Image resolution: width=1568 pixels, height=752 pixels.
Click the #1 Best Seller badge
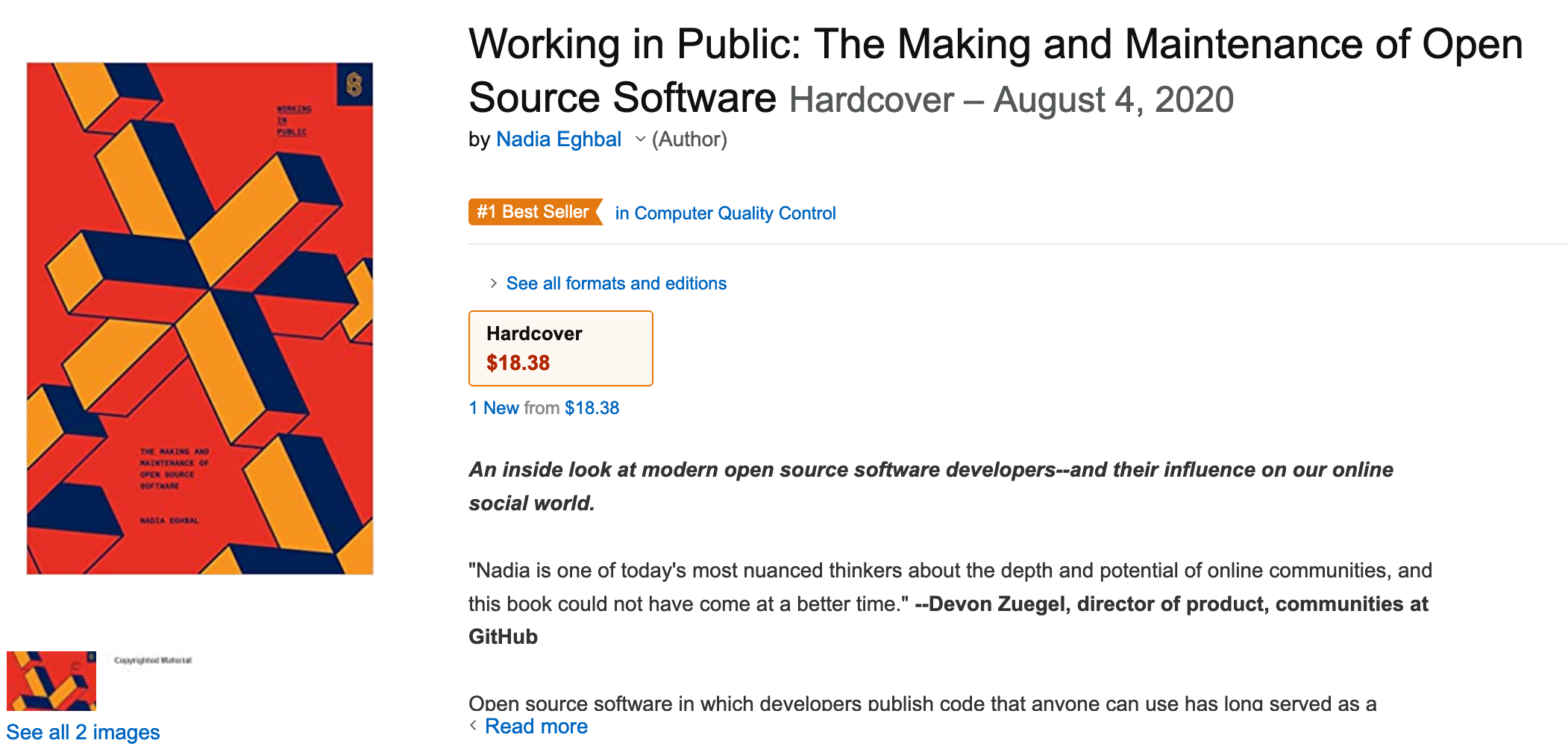[533, 213]
